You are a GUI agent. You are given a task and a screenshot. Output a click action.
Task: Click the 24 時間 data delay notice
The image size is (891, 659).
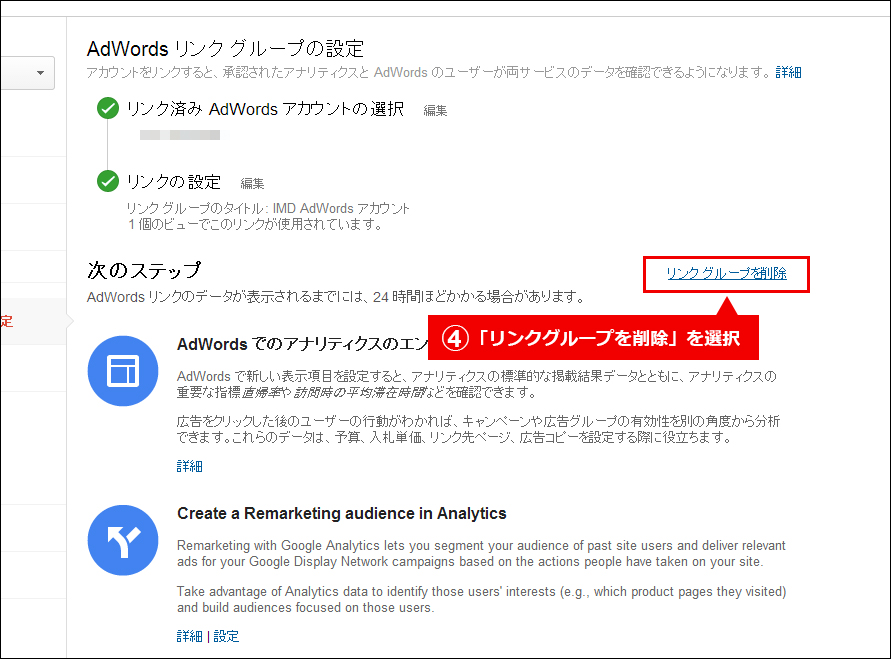click(x=336, y=297)
